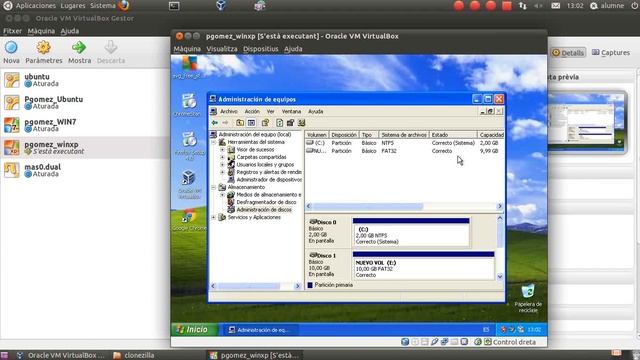640x360 pixels.
Task: Expand Visor de sucesos tree node
Action: click(x=222, y=150)
